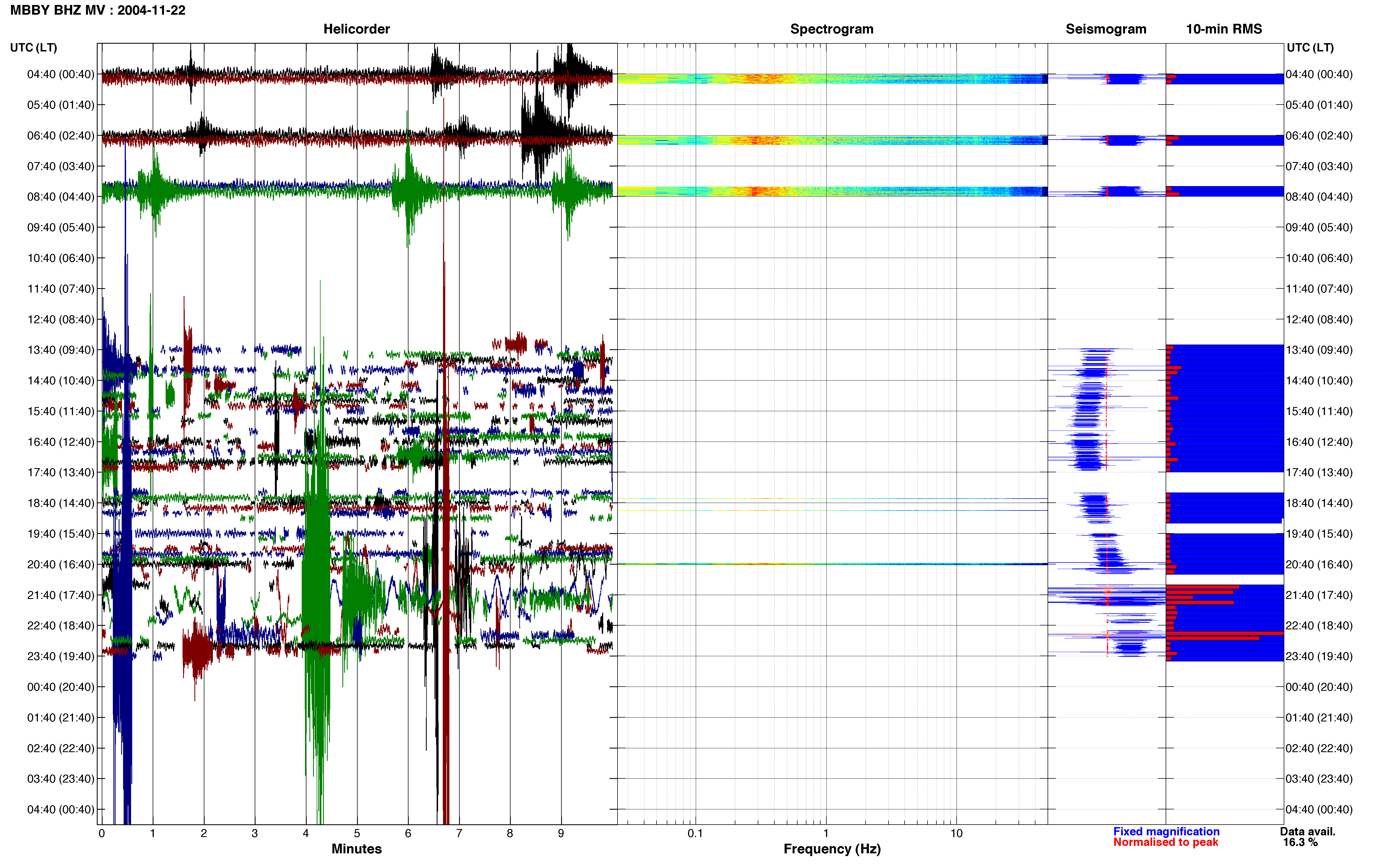Click the plot title MBBY BHZ MV : 2004-11-22
Image resolution: width=1388 pixels, height=868 pixels.
click(x=98, y=10)
